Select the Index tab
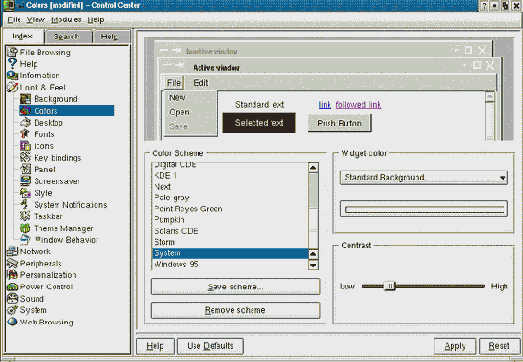This screenshot has width=523, height=362. (x=23, y=36)
